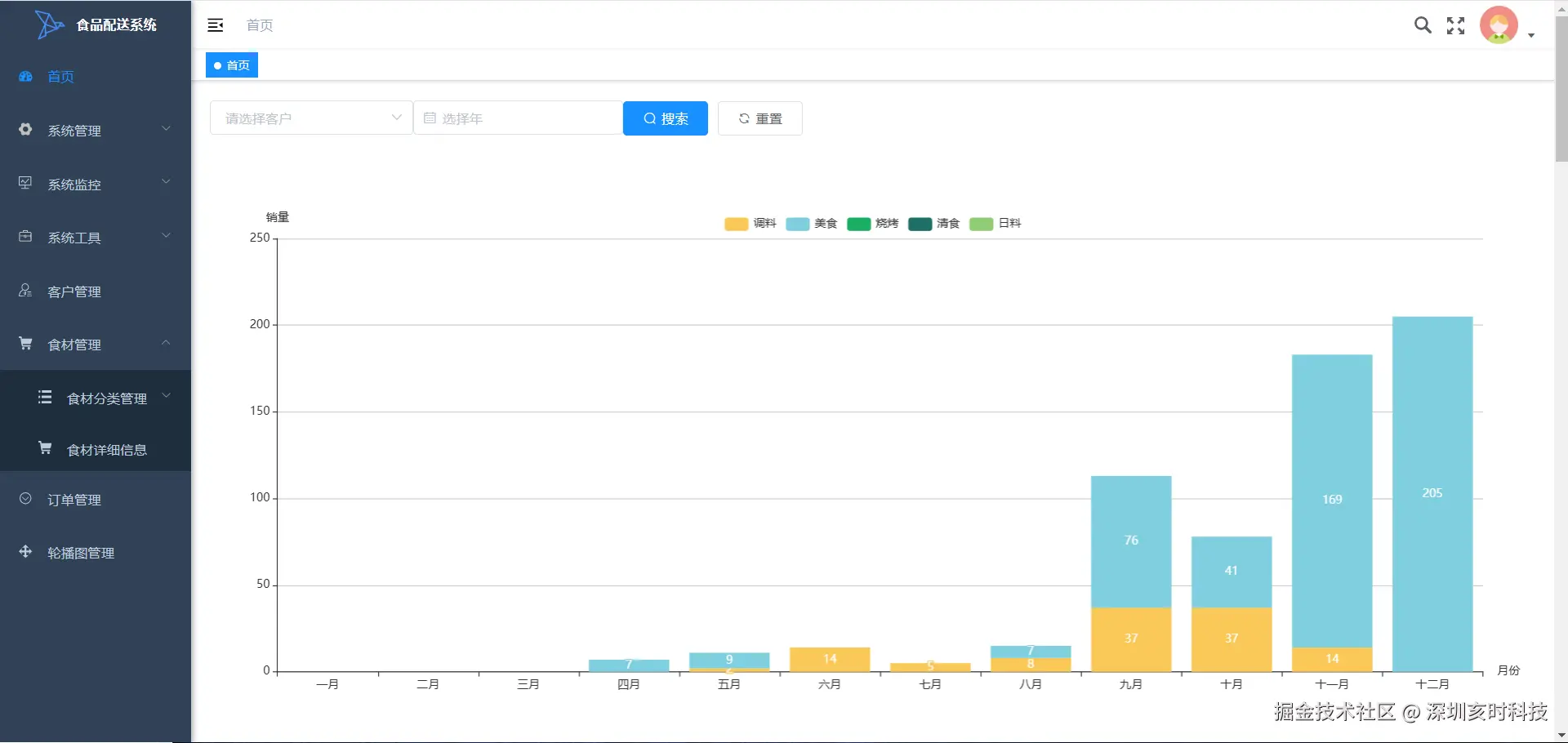The height and width of the screenshot is (743, 1568).
Task: Click the 清食 legend color swatch
Action: coord(920,224)
